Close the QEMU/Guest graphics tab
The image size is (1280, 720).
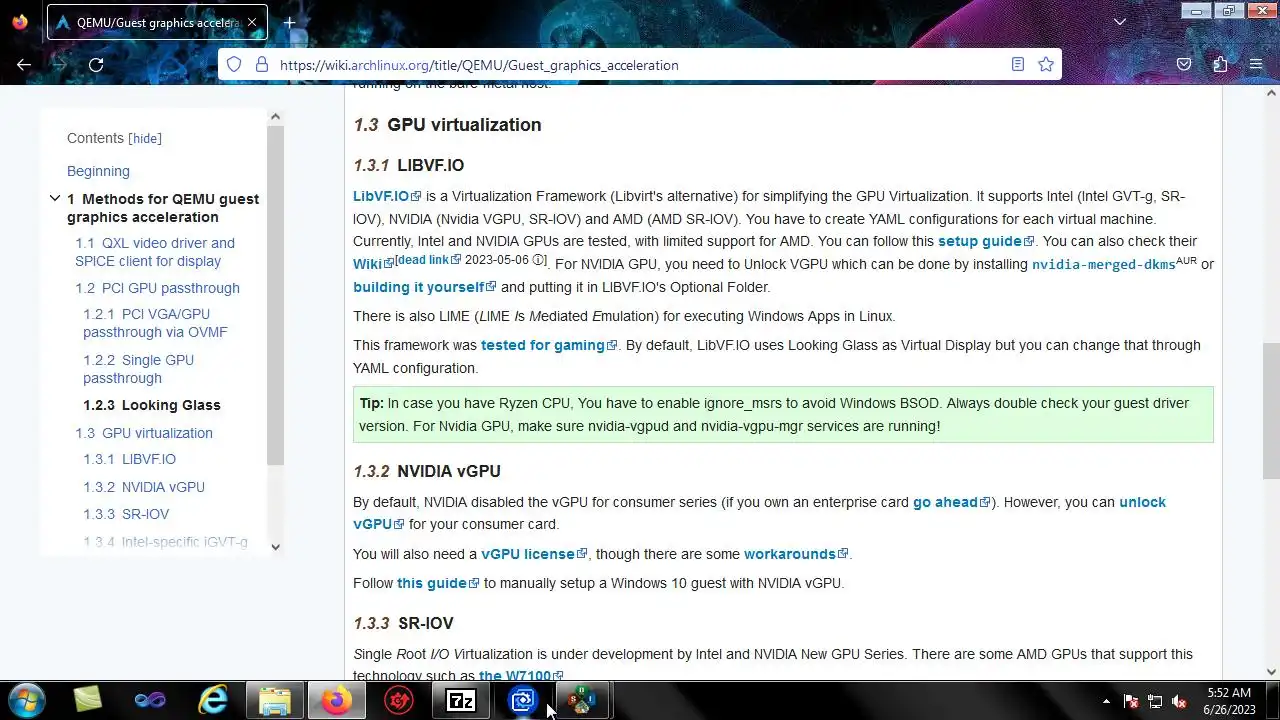[253, 22]
